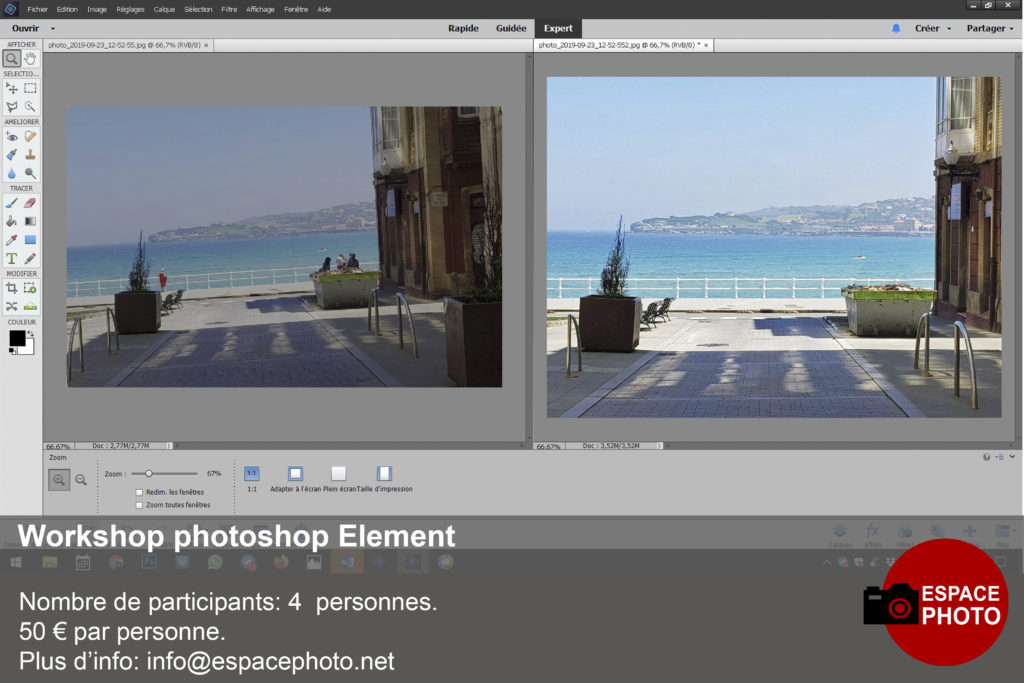Select the Red Eye removal tool
This screenshot has height=683, width=1024.
(12, 136)
